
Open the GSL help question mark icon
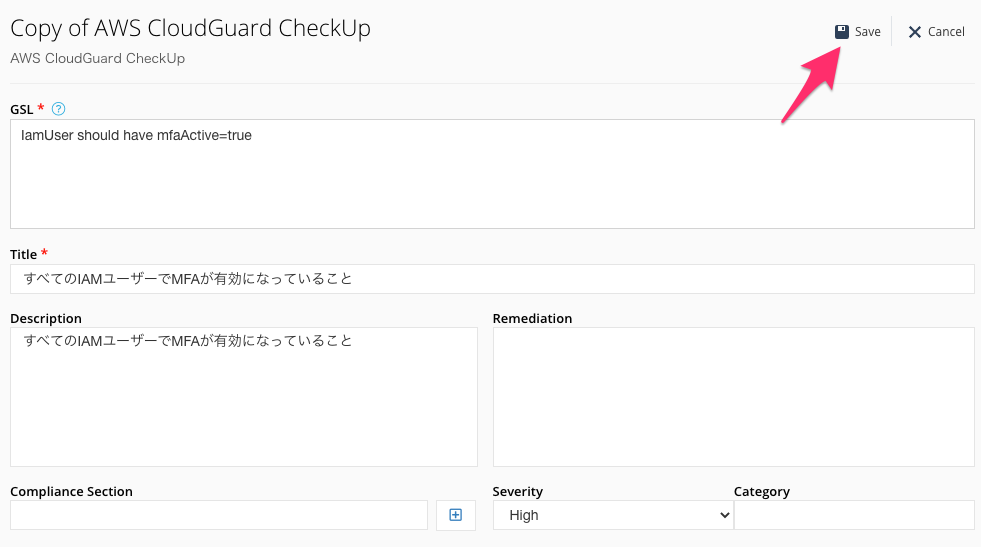point(58,108)
